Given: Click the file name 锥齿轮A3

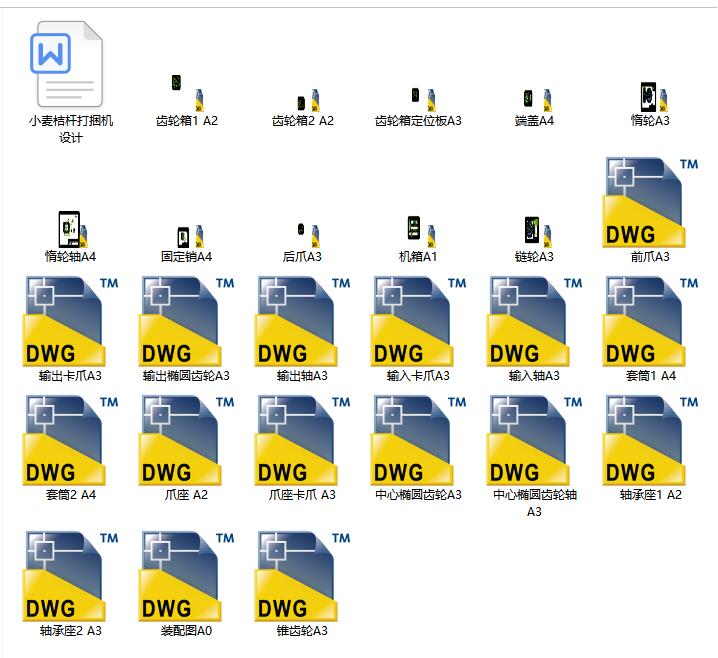Looking at the screenshot, I should click(302, 631).
